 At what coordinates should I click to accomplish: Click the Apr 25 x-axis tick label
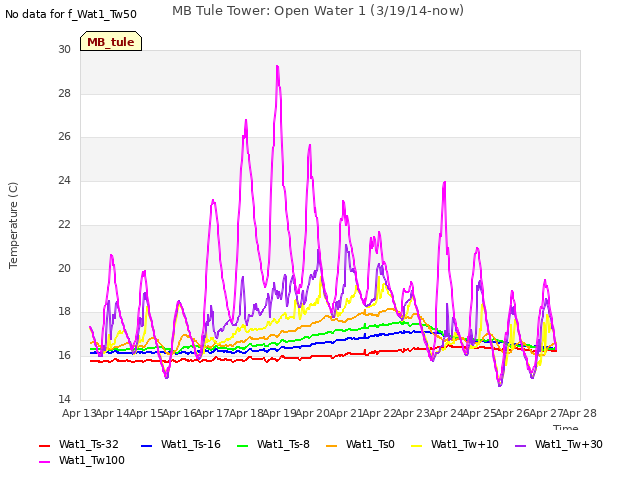click(479, 413)
